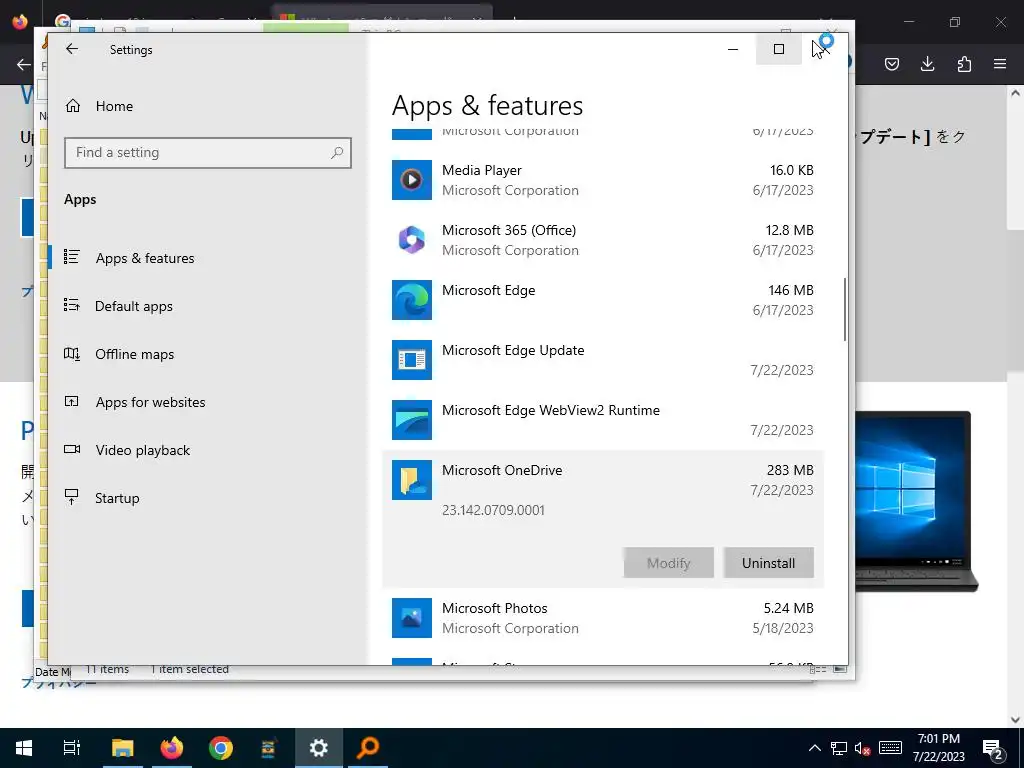This screenshot has height=768, width=1024.
Task: Click the muted volume tray icon
Action: (x=863, y=748)
